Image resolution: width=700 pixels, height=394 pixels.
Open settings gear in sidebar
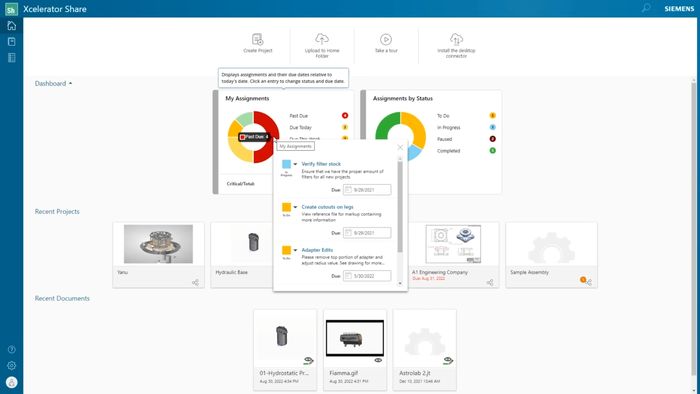(x=12, y=365)
